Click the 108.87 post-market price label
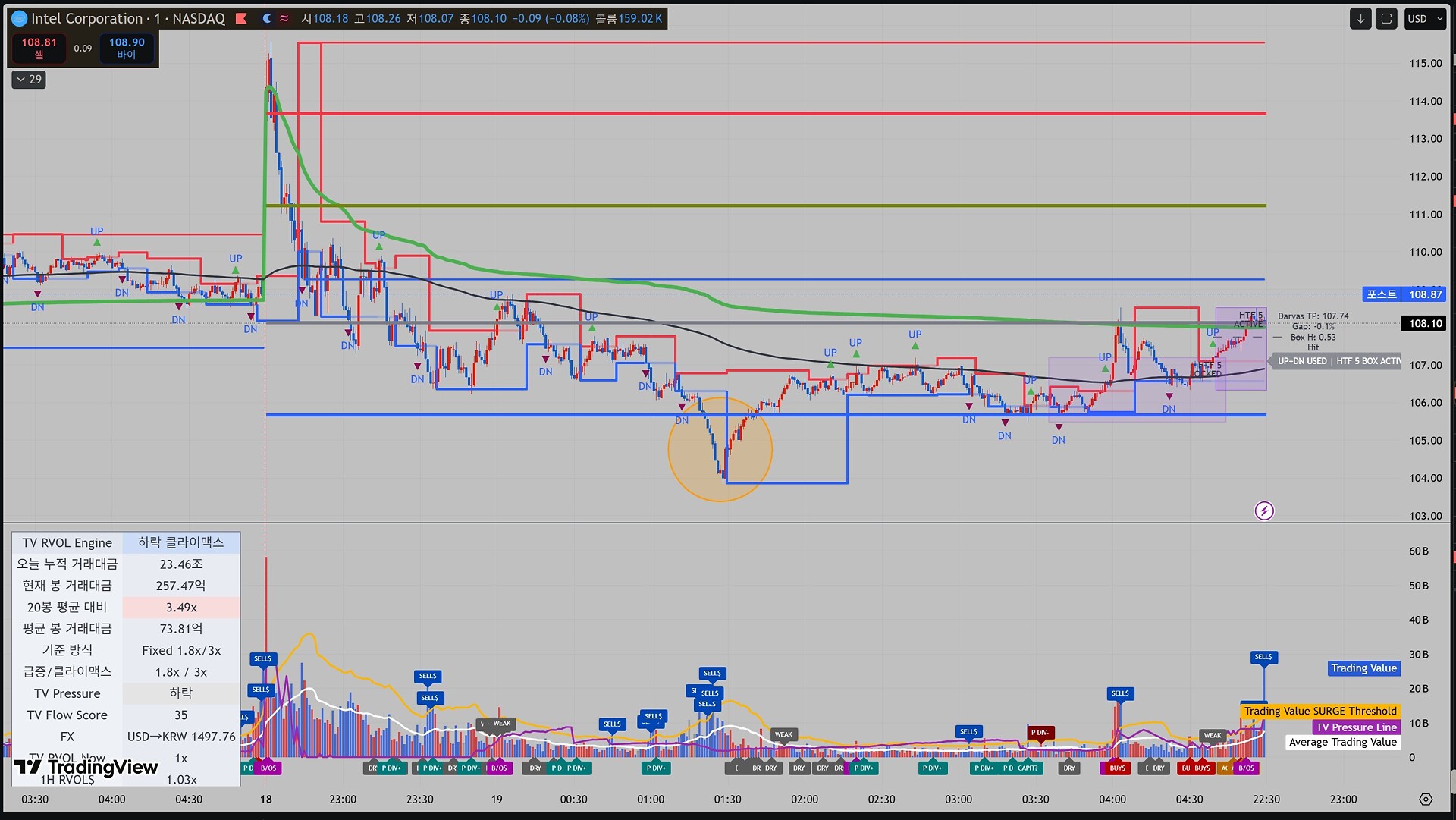 pos(1404,294)
